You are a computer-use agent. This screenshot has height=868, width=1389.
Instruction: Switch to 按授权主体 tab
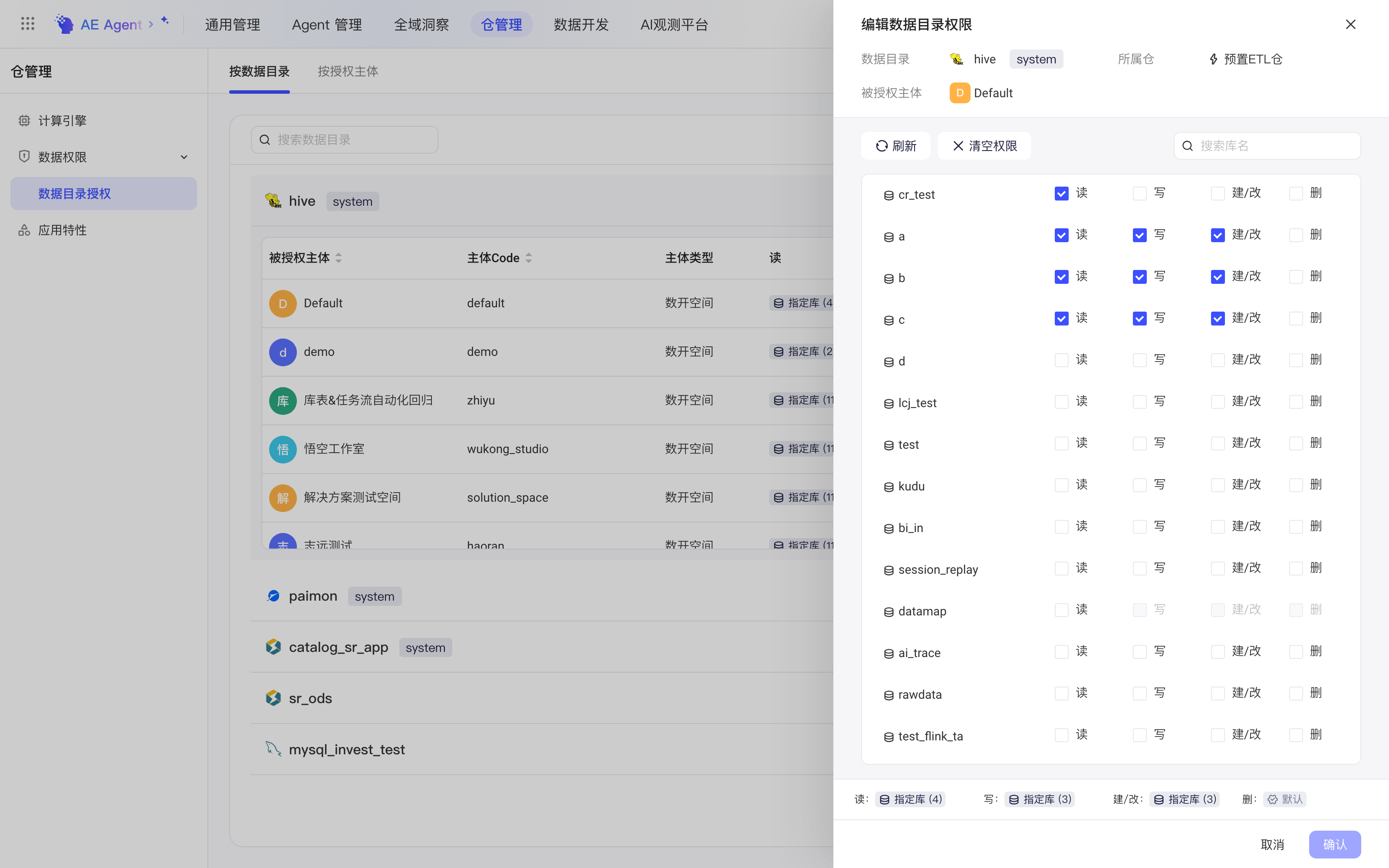pyautogui.click(x=348, y=71)
